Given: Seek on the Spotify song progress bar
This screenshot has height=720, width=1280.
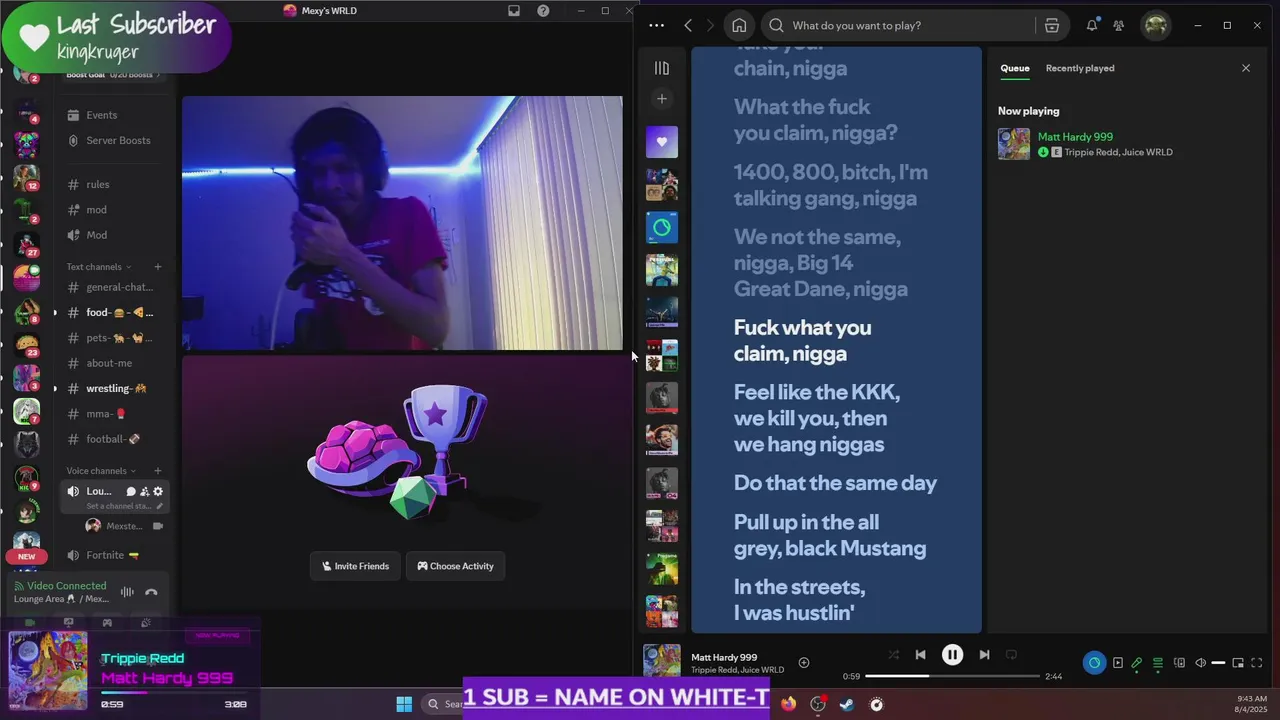Looking at the screenshot, I should coord(952,676).
